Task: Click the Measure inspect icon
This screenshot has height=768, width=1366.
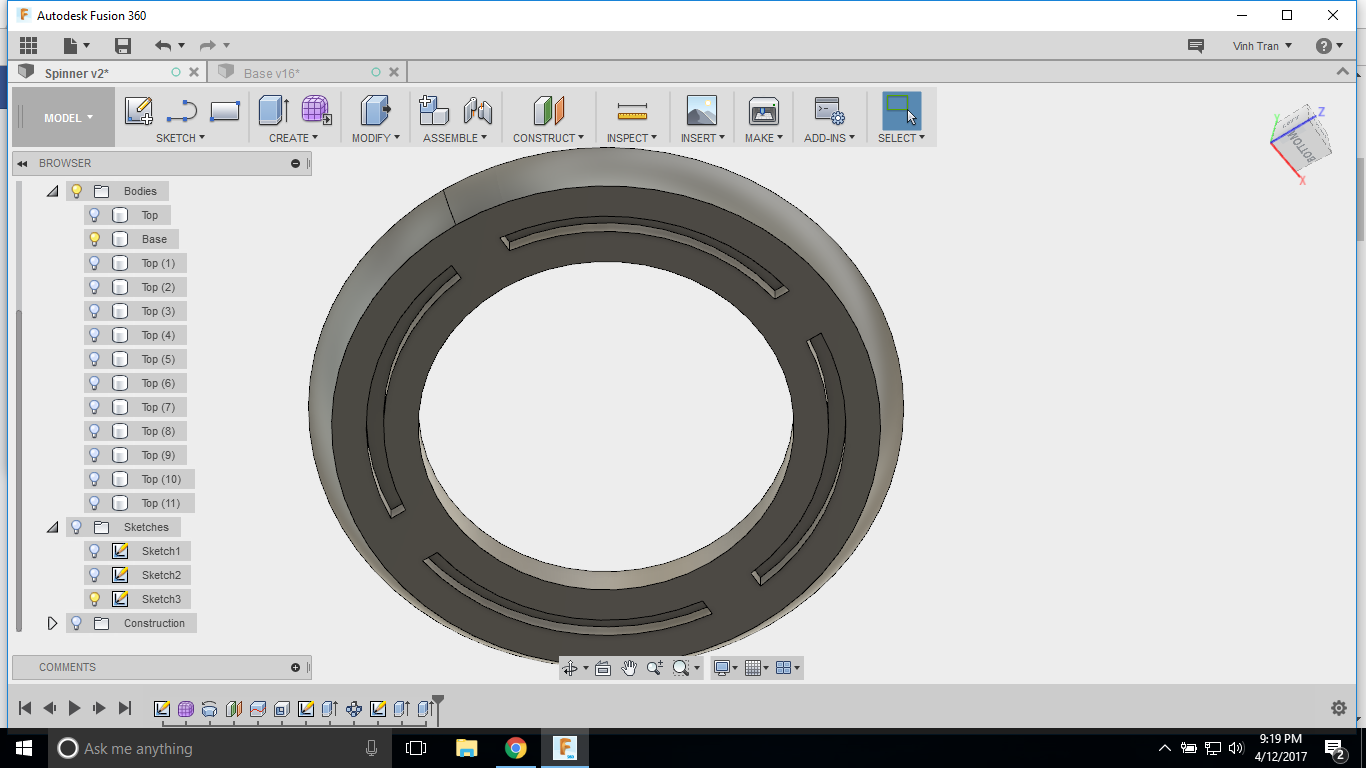Action: tap(632, 111)
